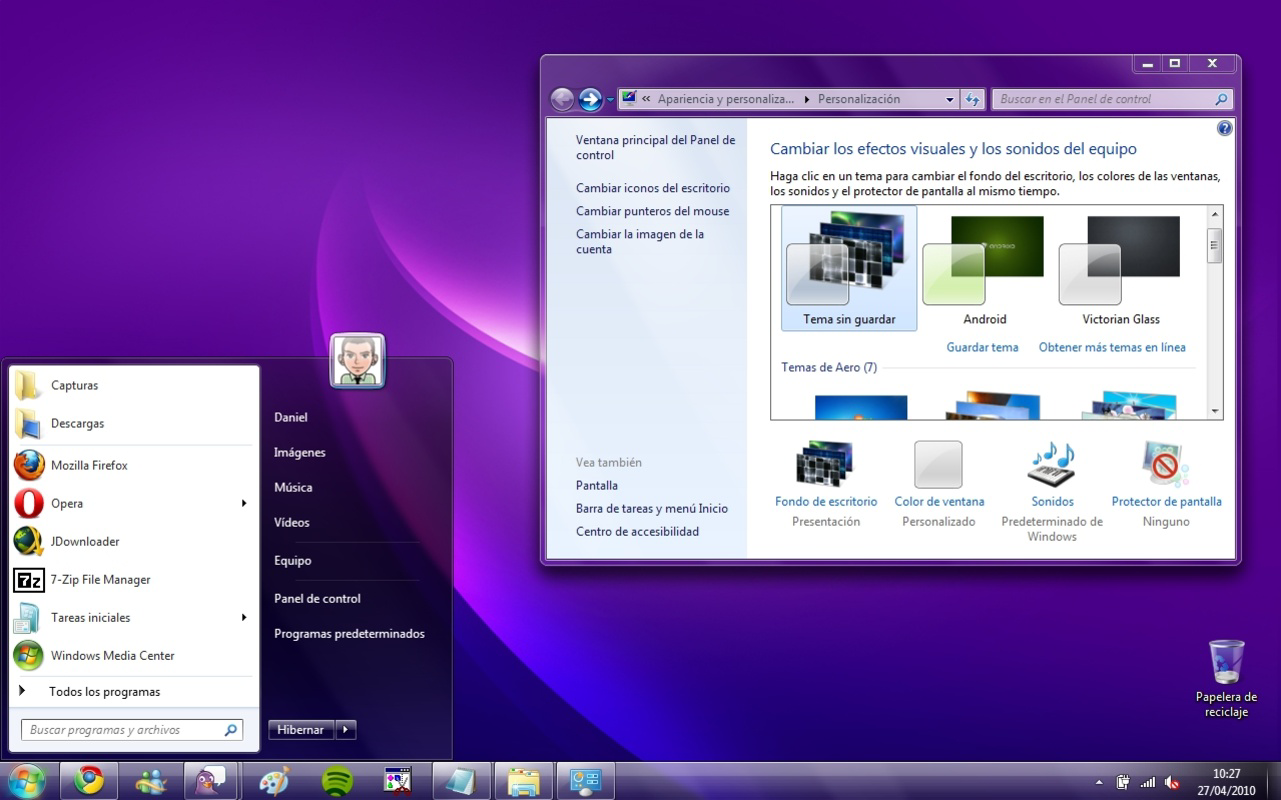Select the Android theme
1281x800 pixels.
point(984,268)
